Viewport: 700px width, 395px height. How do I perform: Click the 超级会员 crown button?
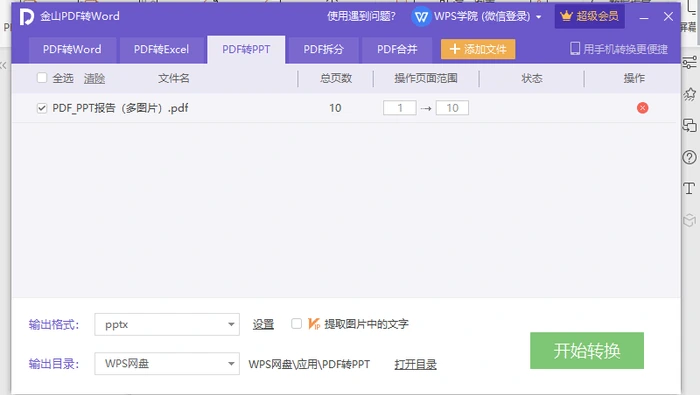pos(589,17)
